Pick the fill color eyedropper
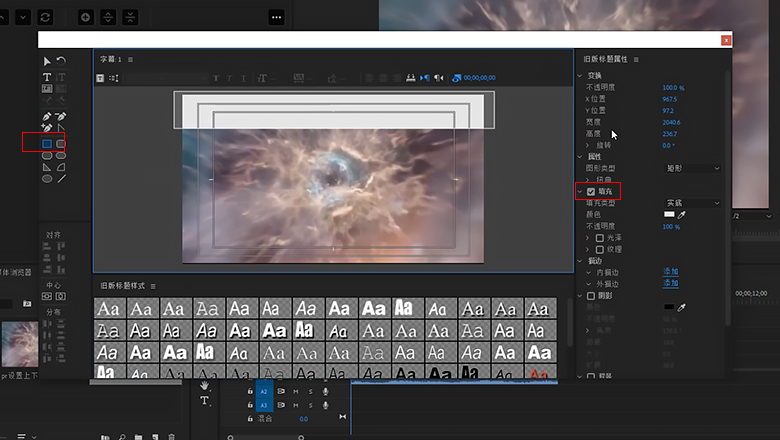Viewport: 780px width, 440px height. pos(682,214)
